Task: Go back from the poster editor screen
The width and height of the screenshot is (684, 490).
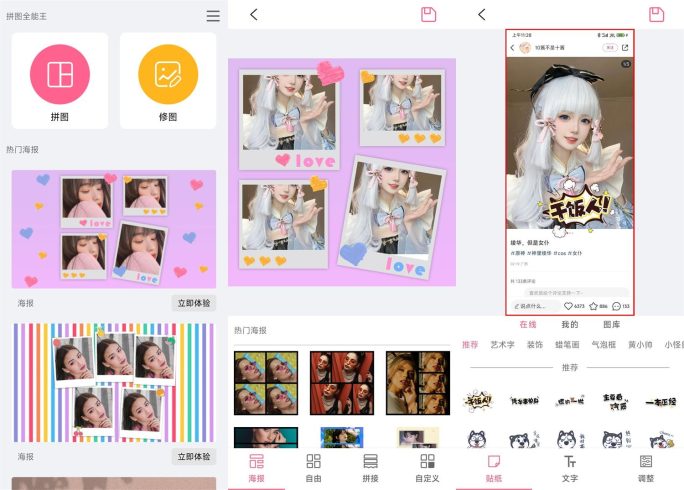Action: click(254, 15)
